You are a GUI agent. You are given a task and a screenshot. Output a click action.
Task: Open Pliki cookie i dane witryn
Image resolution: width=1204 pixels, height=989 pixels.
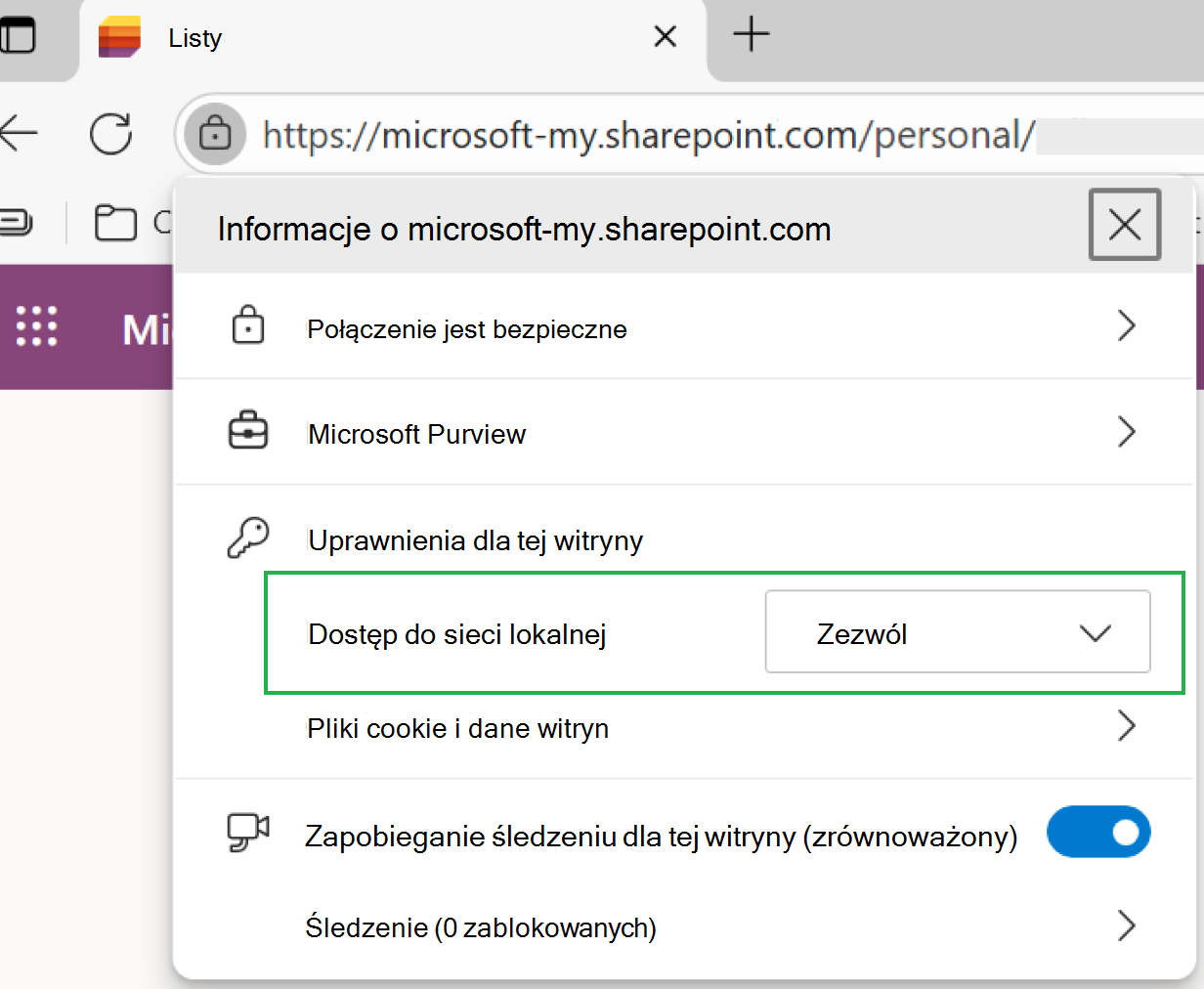click(684, 728)
